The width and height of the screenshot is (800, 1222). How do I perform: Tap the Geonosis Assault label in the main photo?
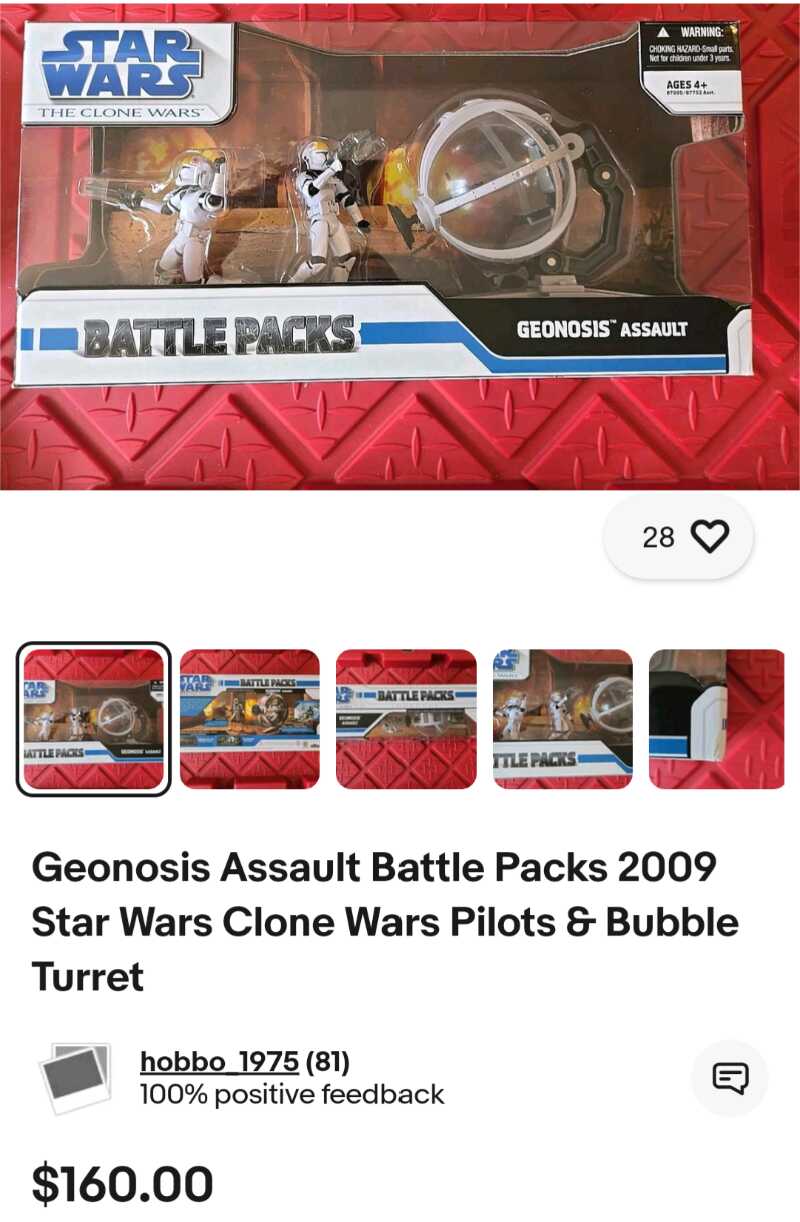tap(602, 328)
